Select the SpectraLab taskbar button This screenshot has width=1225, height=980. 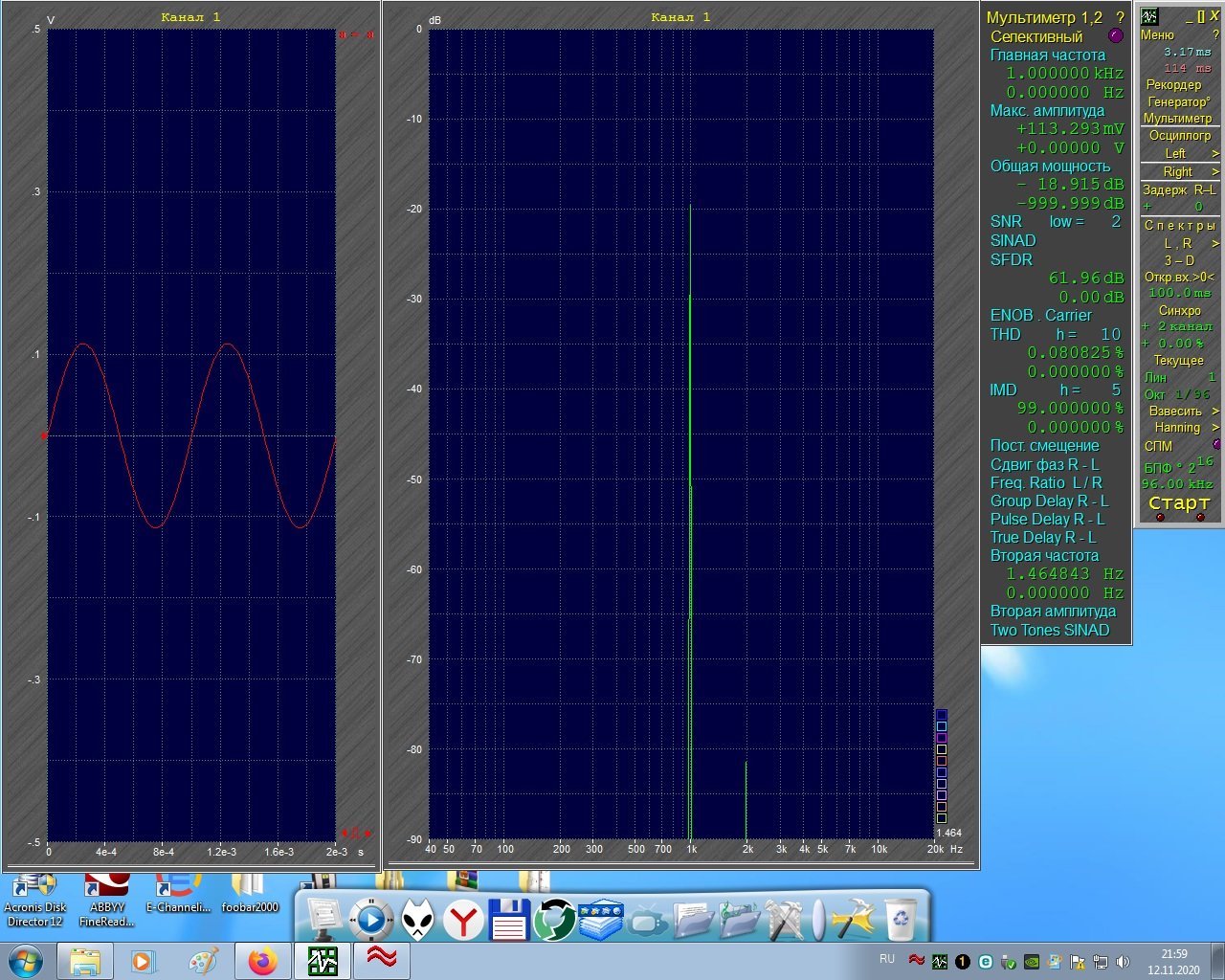(323, 961)
